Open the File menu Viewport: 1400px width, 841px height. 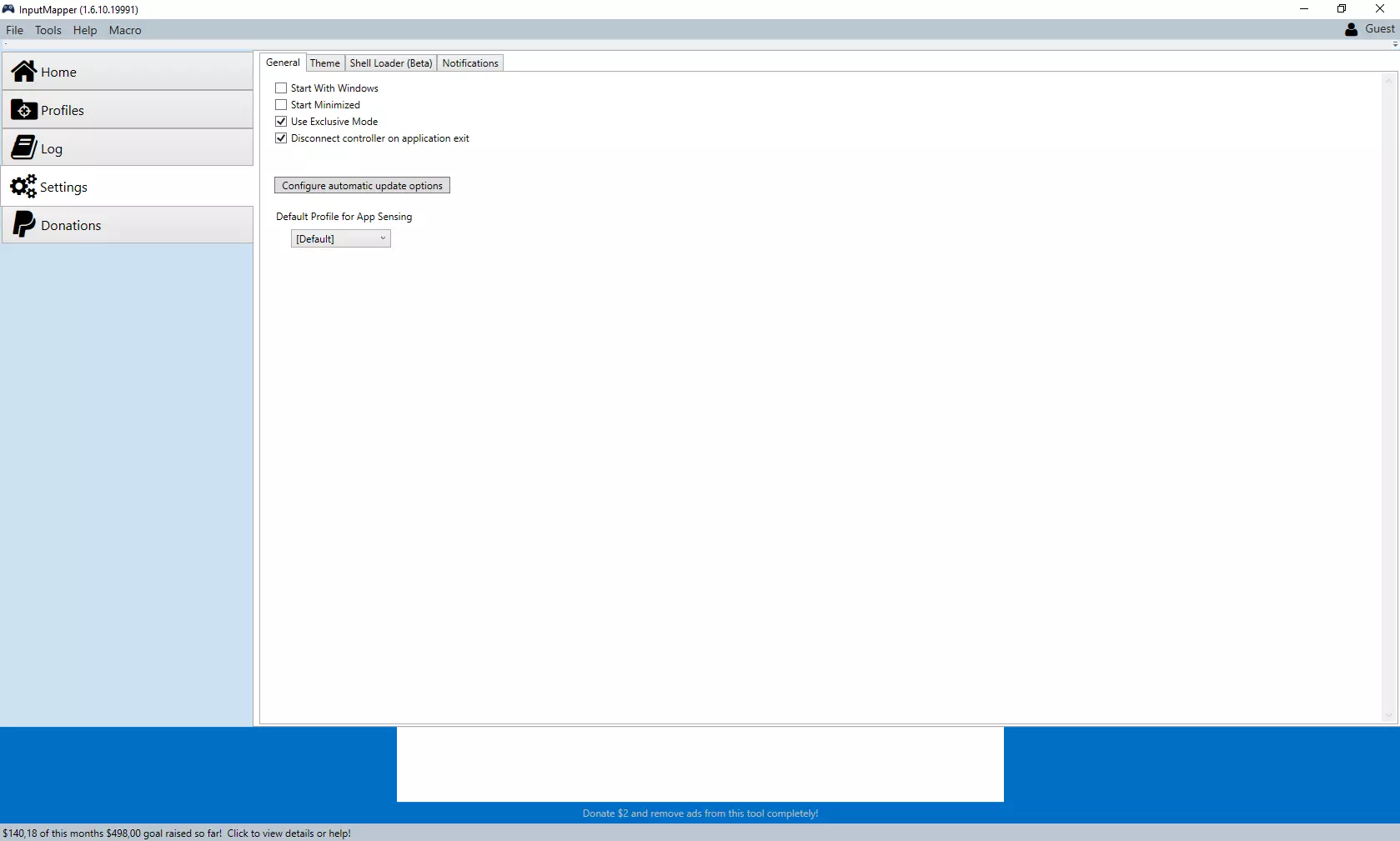tap(14, 30)
